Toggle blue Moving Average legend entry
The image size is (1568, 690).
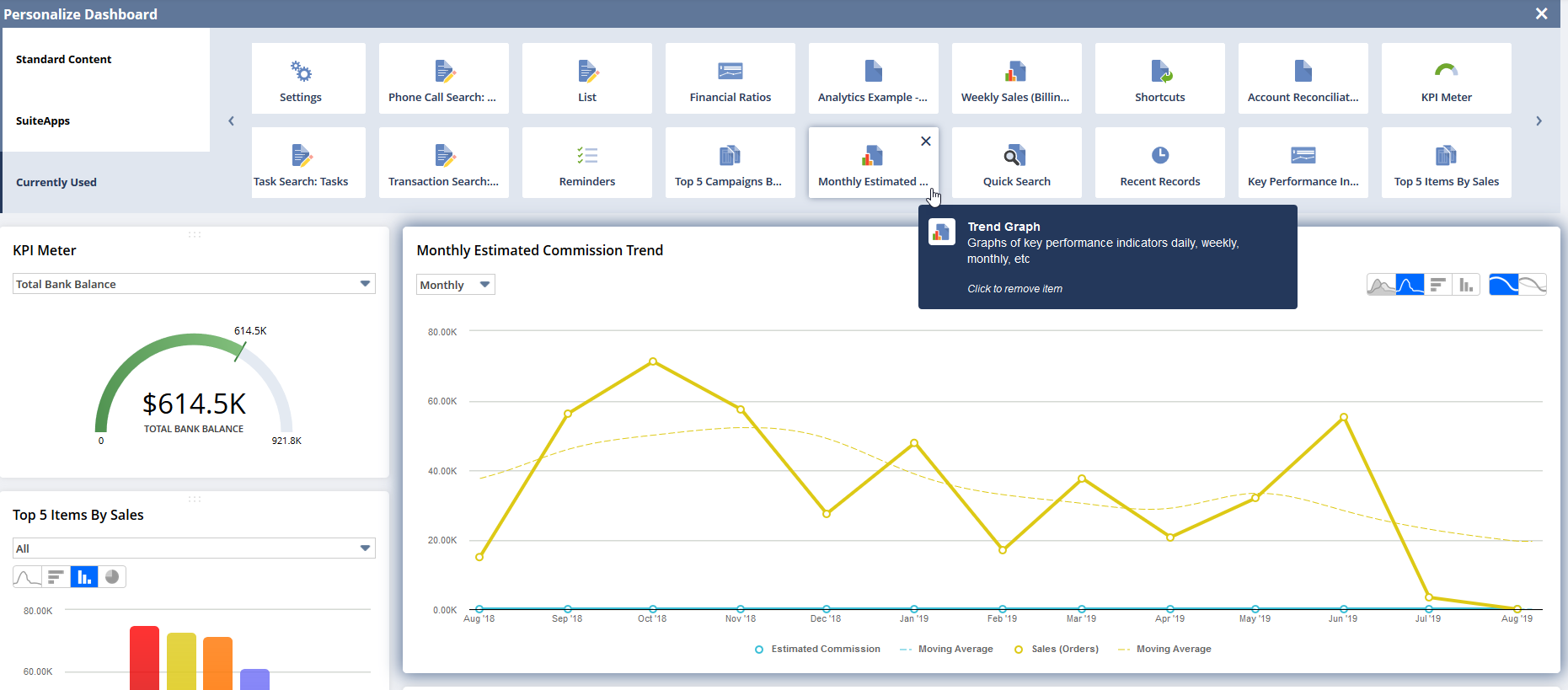click(x=946, y=649)
